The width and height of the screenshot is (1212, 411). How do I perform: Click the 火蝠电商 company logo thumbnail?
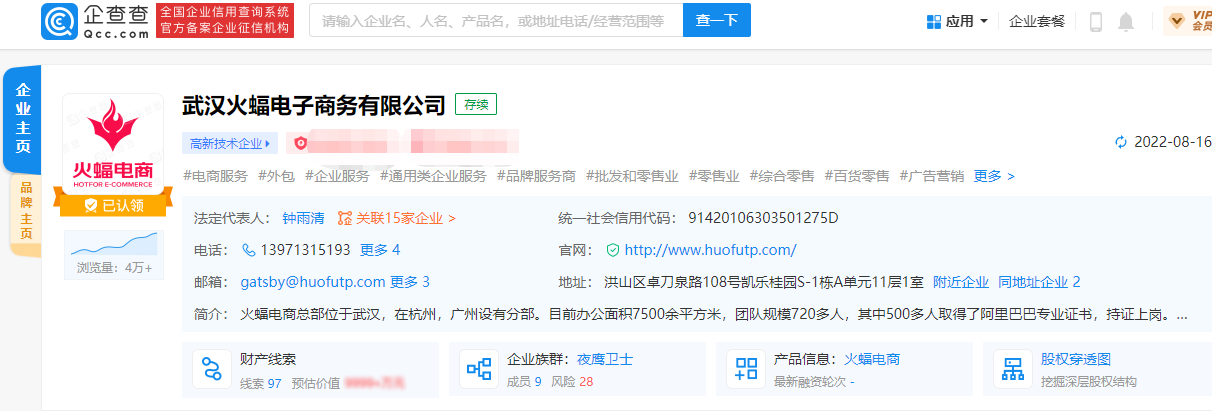click(x=113, y=144)
